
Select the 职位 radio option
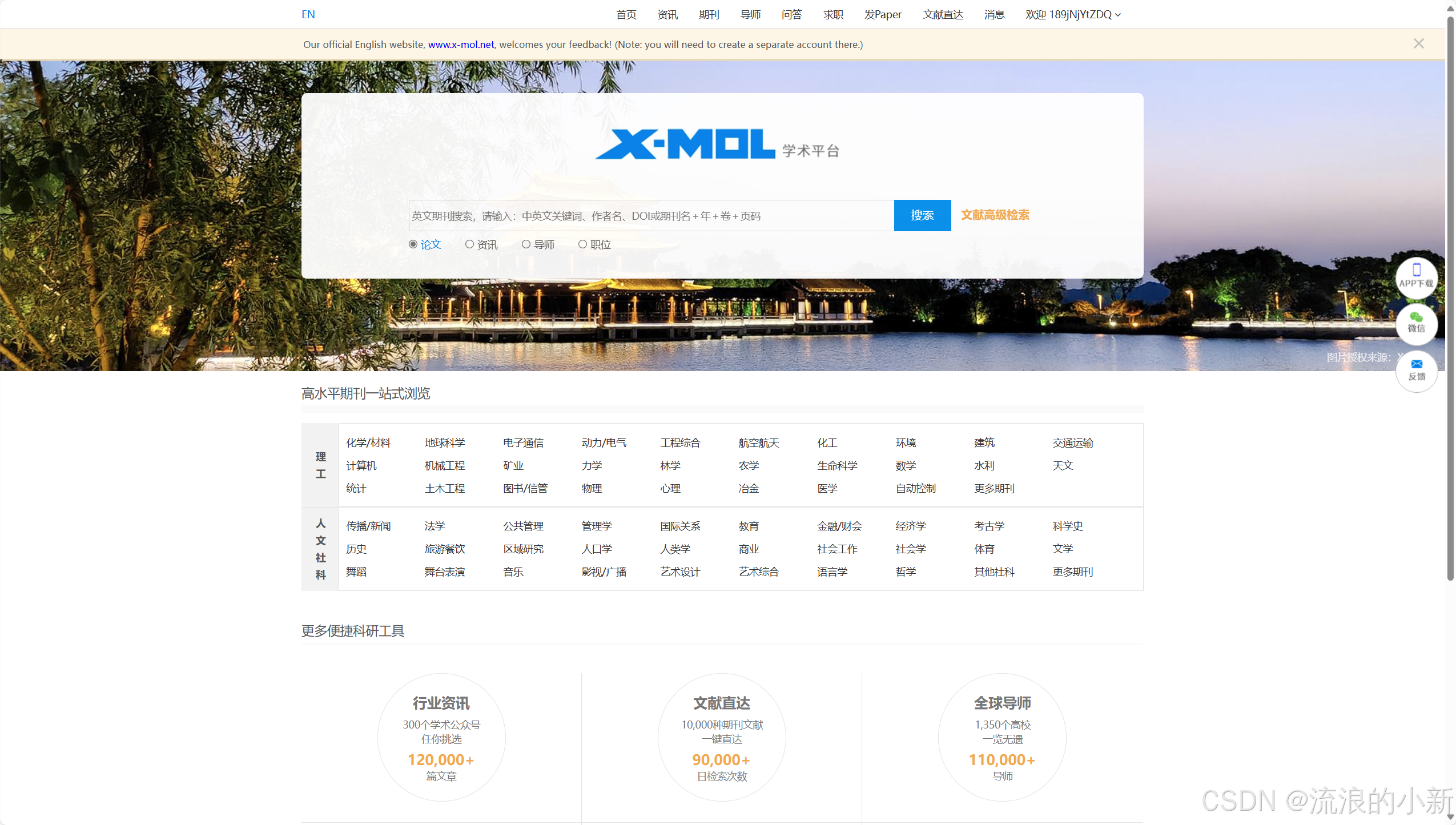click(582, 244)
